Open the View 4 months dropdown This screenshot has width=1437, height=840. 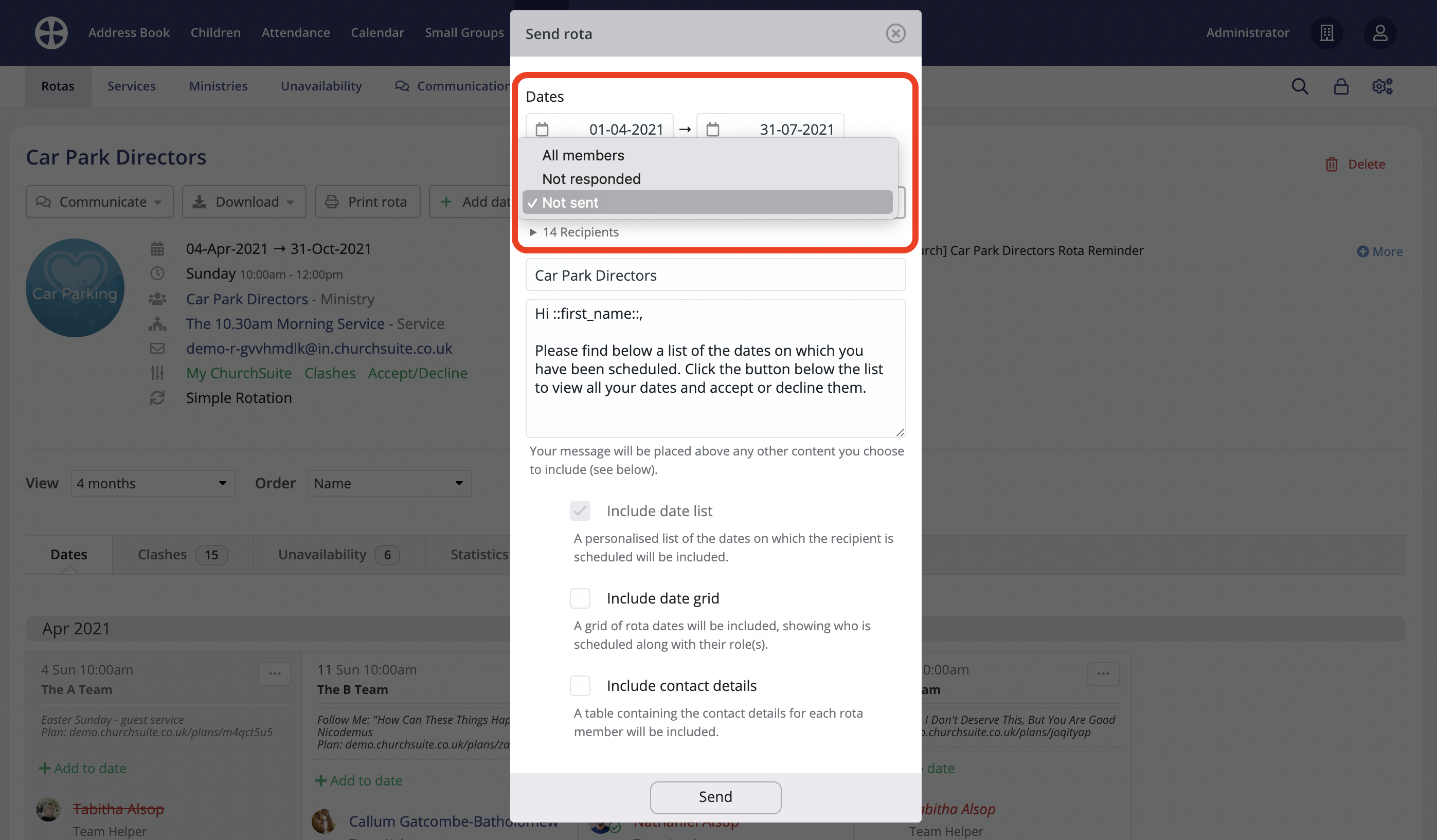click(153, 483)
